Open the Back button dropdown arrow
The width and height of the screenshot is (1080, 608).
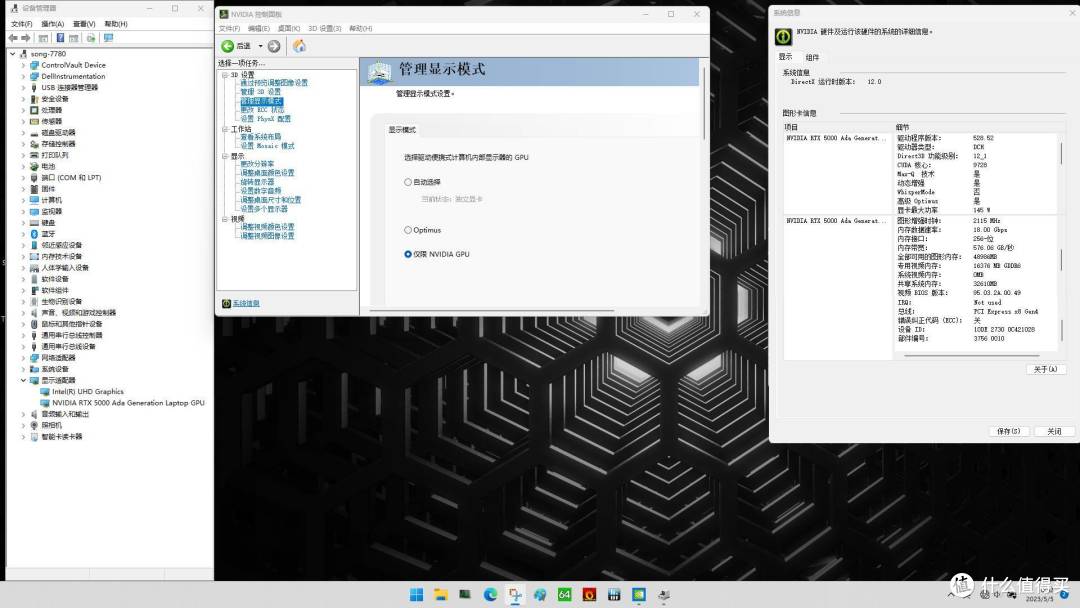259,45
